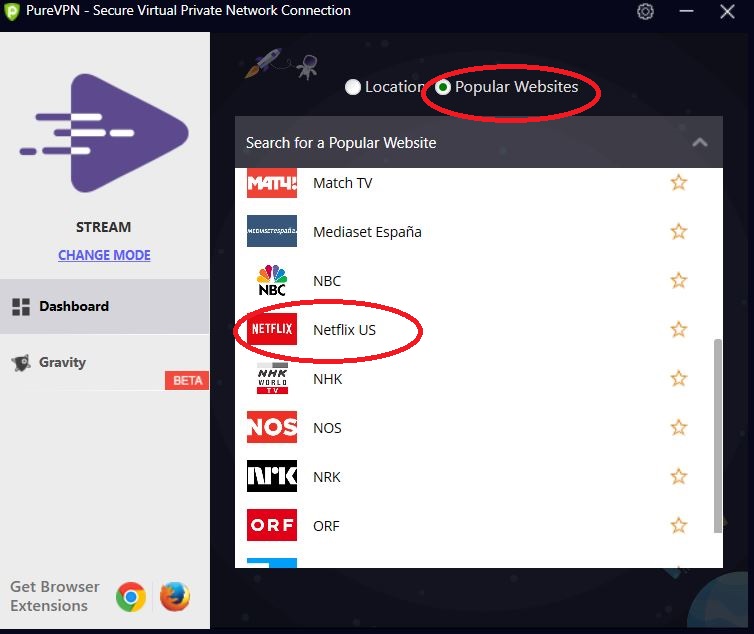This screenshot has width=754, height=634.
Task: Click the ORF logo icon
Action: tap(272, 525)
